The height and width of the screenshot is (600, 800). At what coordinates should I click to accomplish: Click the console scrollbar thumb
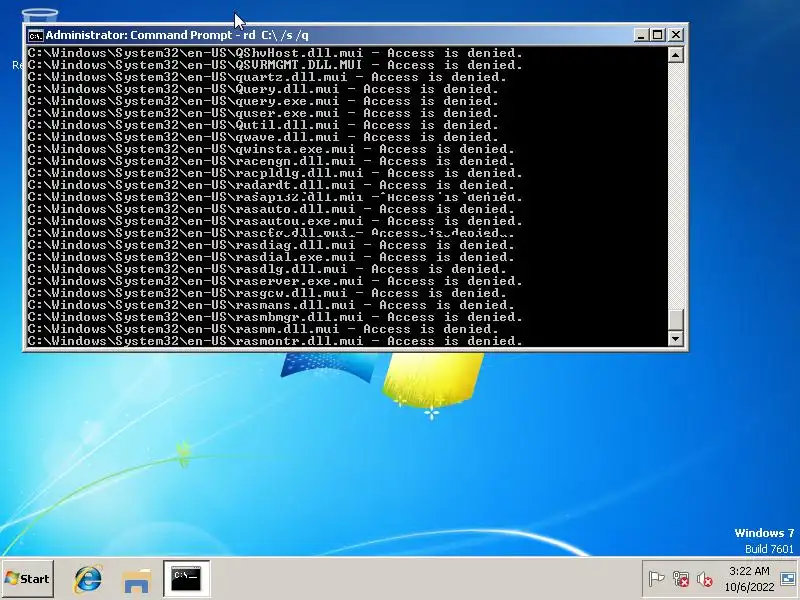pos(676,320)
